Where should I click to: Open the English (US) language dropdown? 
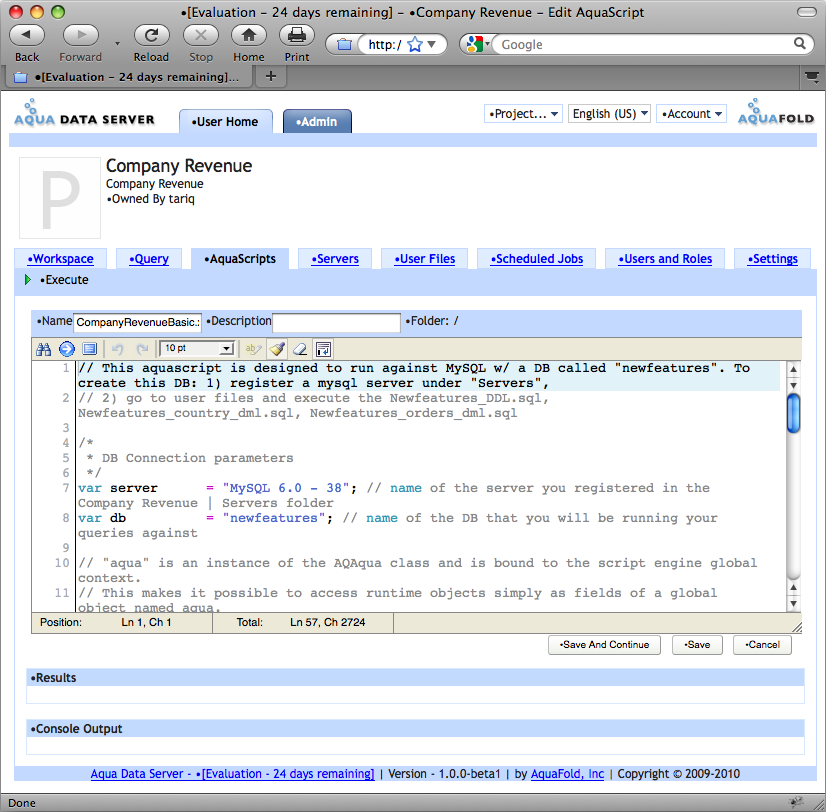click(609, 114)
